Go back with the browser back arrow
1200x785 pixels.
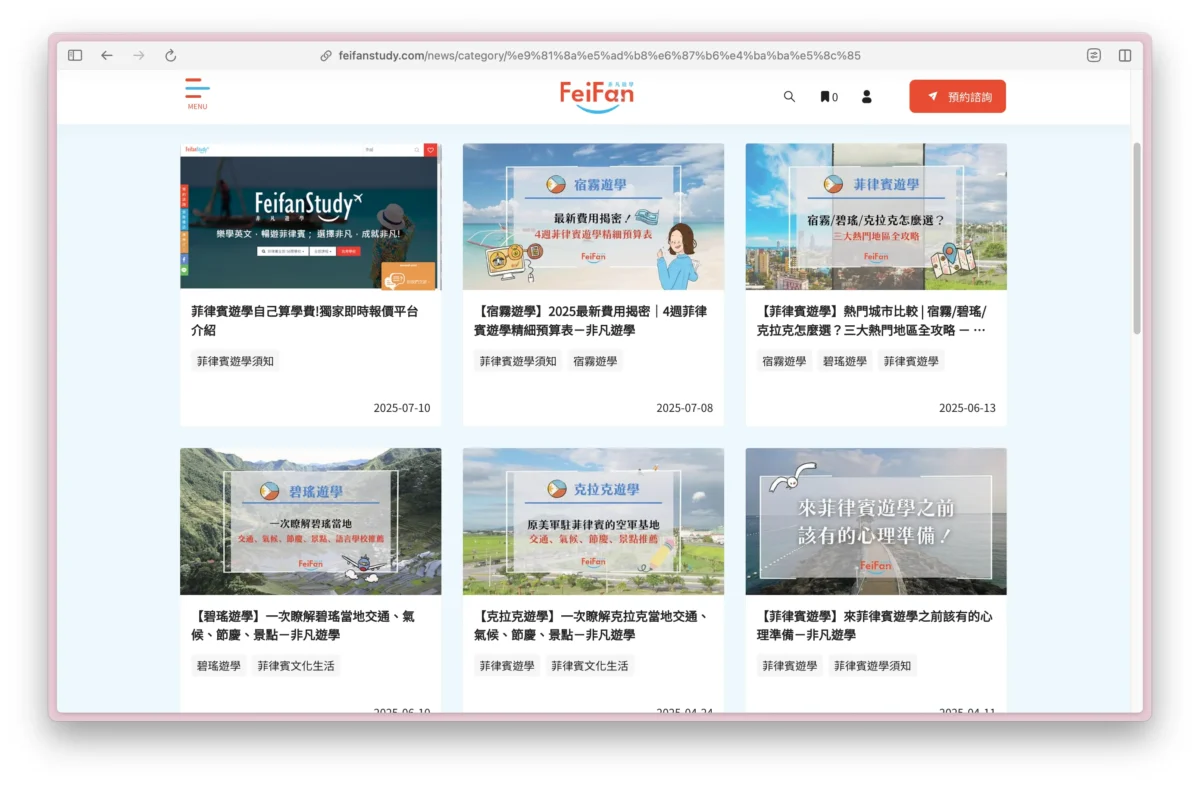[x=107, y=55]
